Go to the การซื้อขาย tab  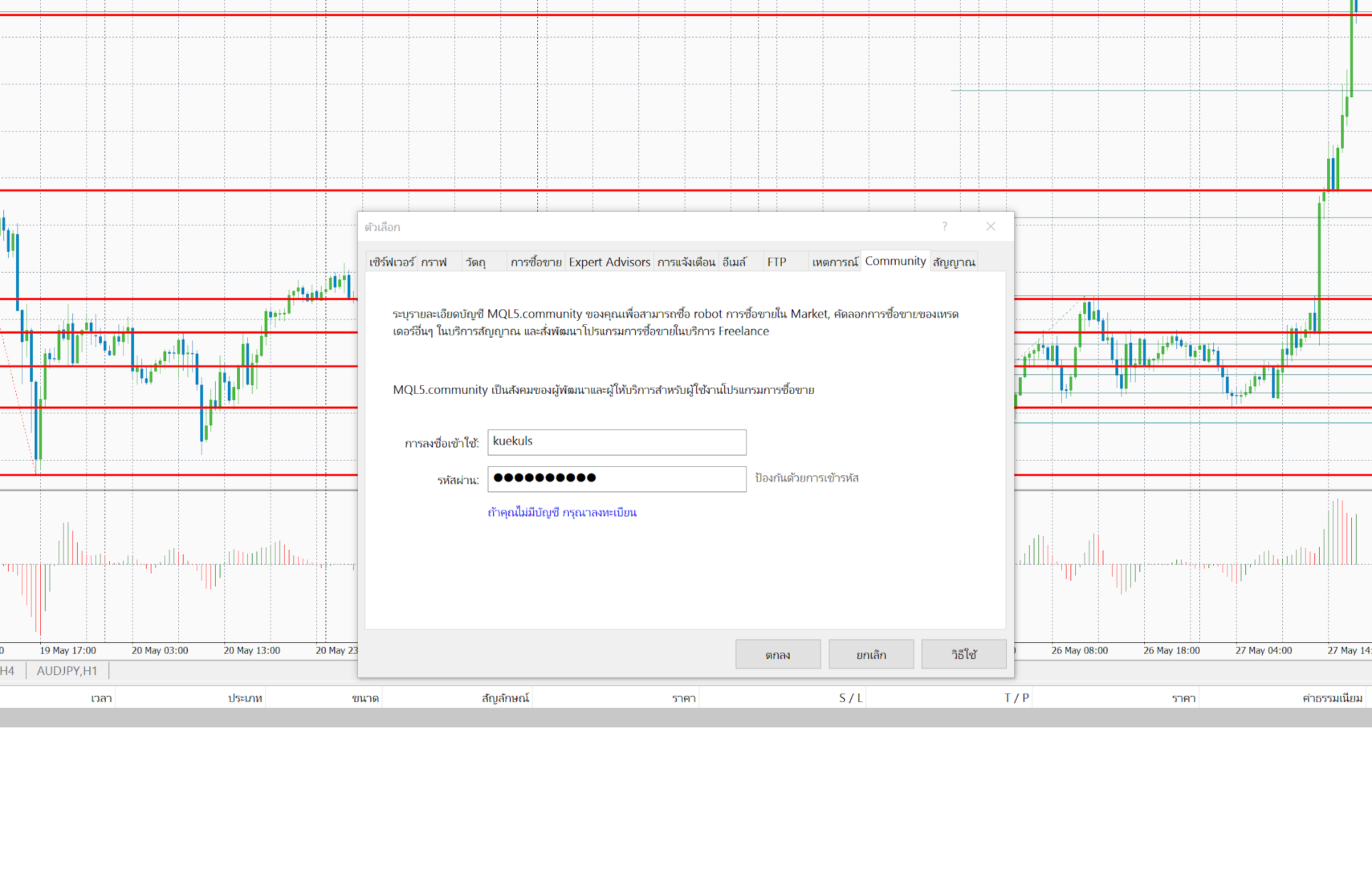pos(535,262)
